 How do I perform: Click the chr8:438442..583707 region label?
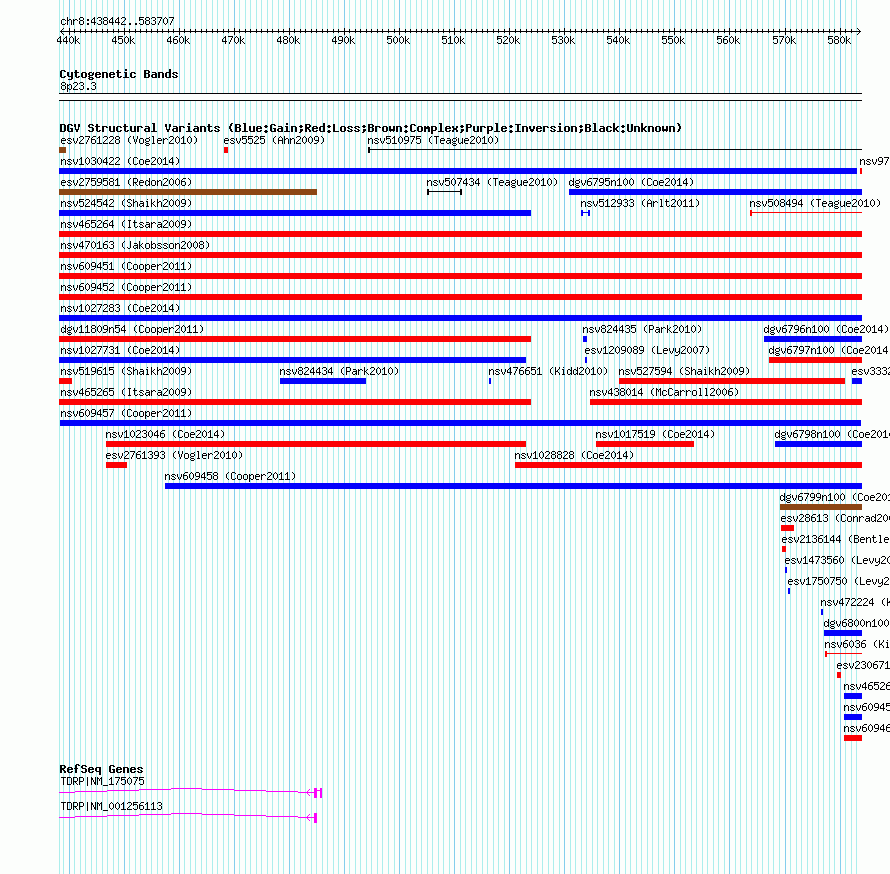coord(117,22)
